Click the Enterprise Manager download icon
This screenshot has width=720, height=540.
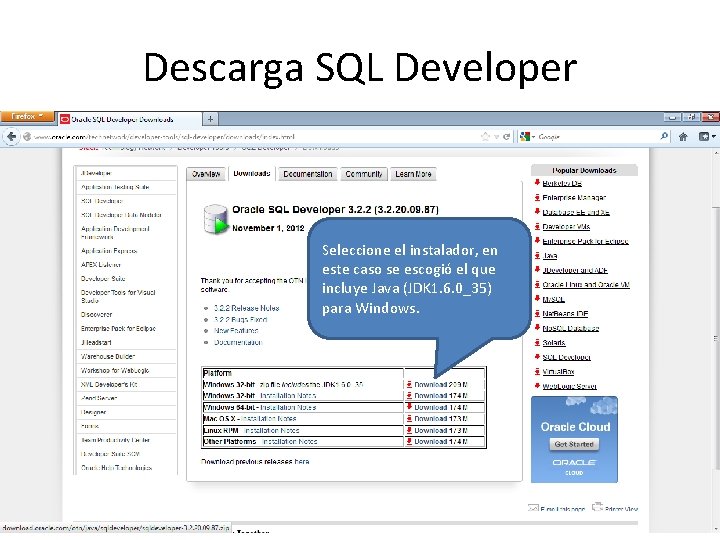pos(537,197)
